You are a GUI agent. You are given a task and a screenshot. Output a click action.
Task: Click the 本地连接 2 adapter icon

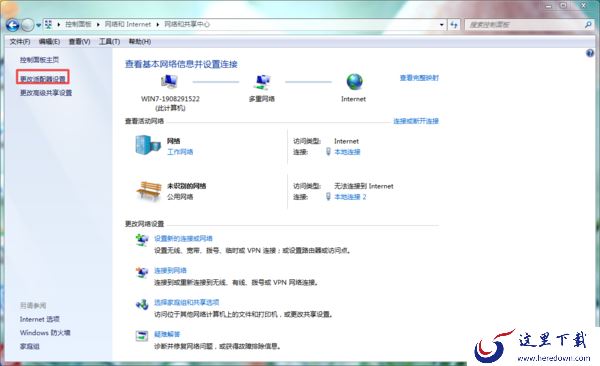point(328,196)
